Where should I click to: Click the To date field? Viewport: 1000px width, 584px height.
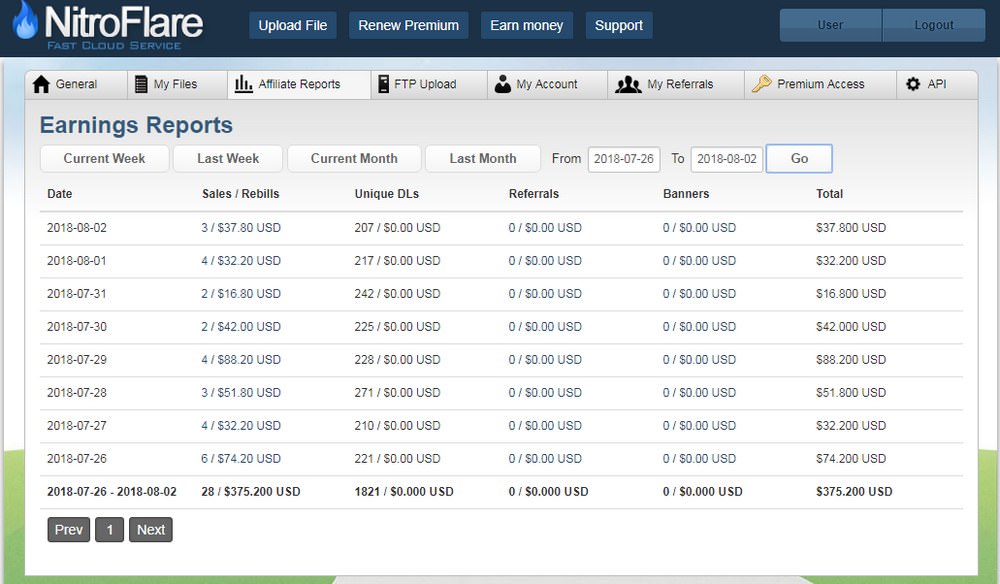pos(726,159)
